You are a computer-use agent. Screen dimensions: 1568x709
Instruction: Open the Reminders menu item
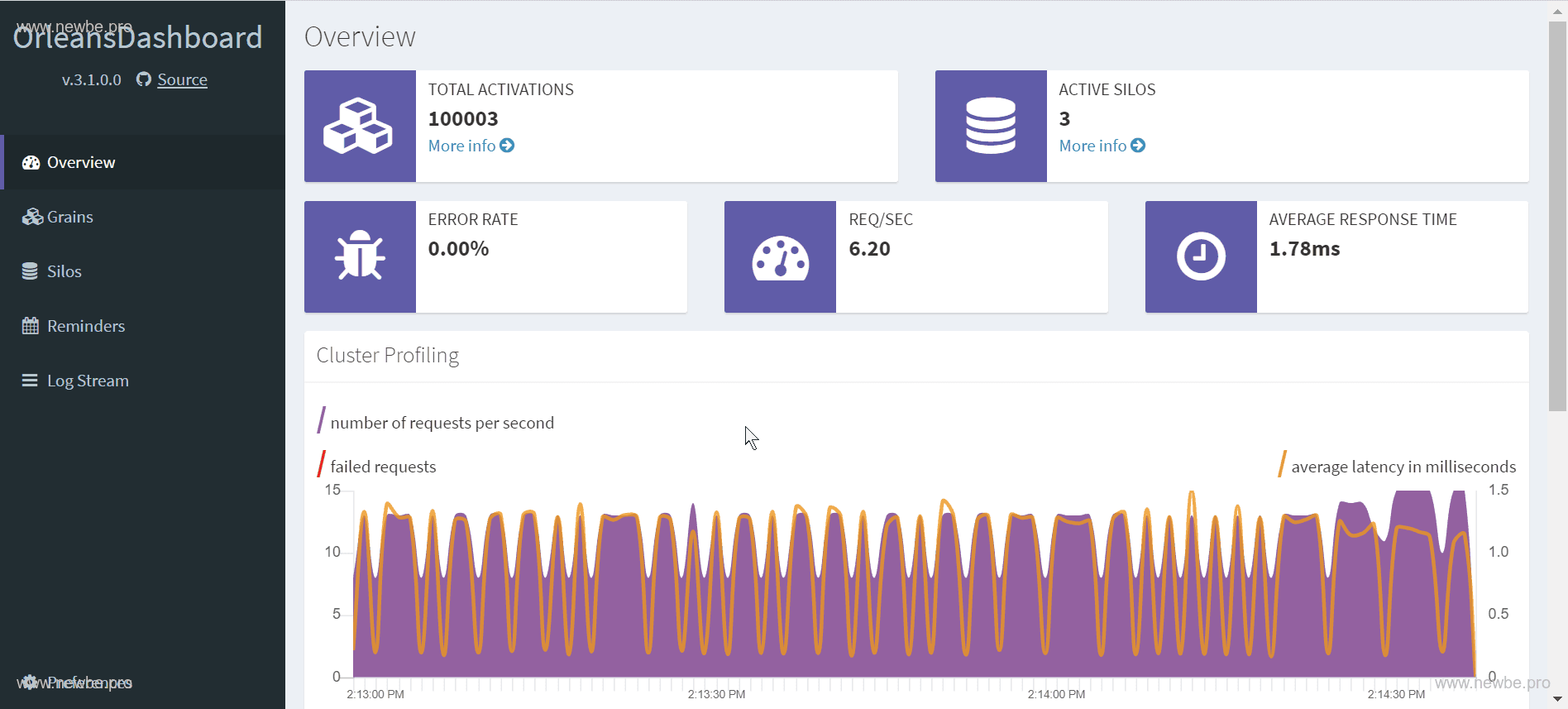click(x=85, y=326)
